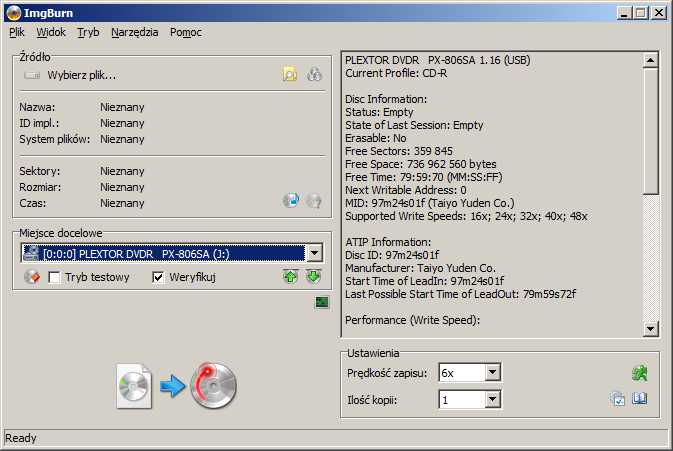Enable the Tryb testowy checkbox

pos(55,277)
